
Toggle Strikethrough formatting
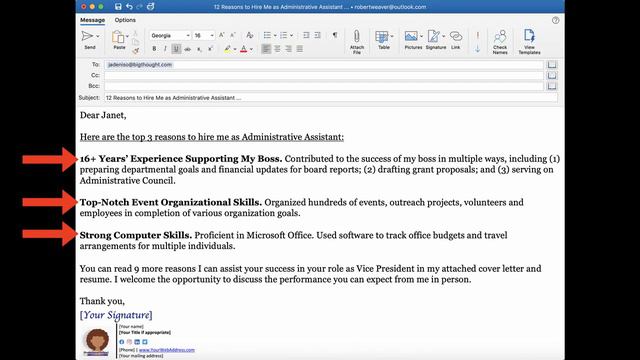[188, 49]
